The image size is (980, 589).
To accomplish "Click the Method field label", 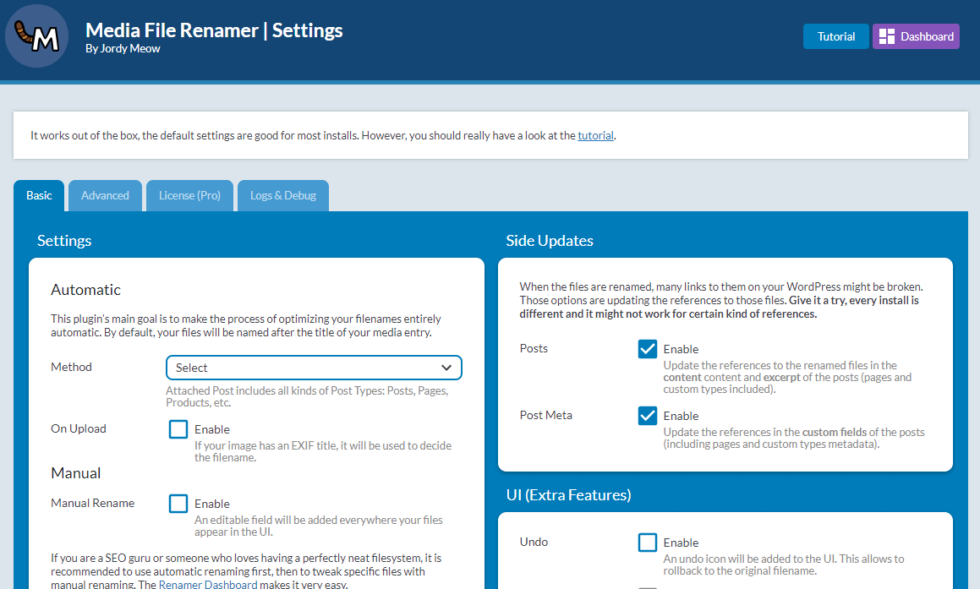I will click(x=71, y=367).
